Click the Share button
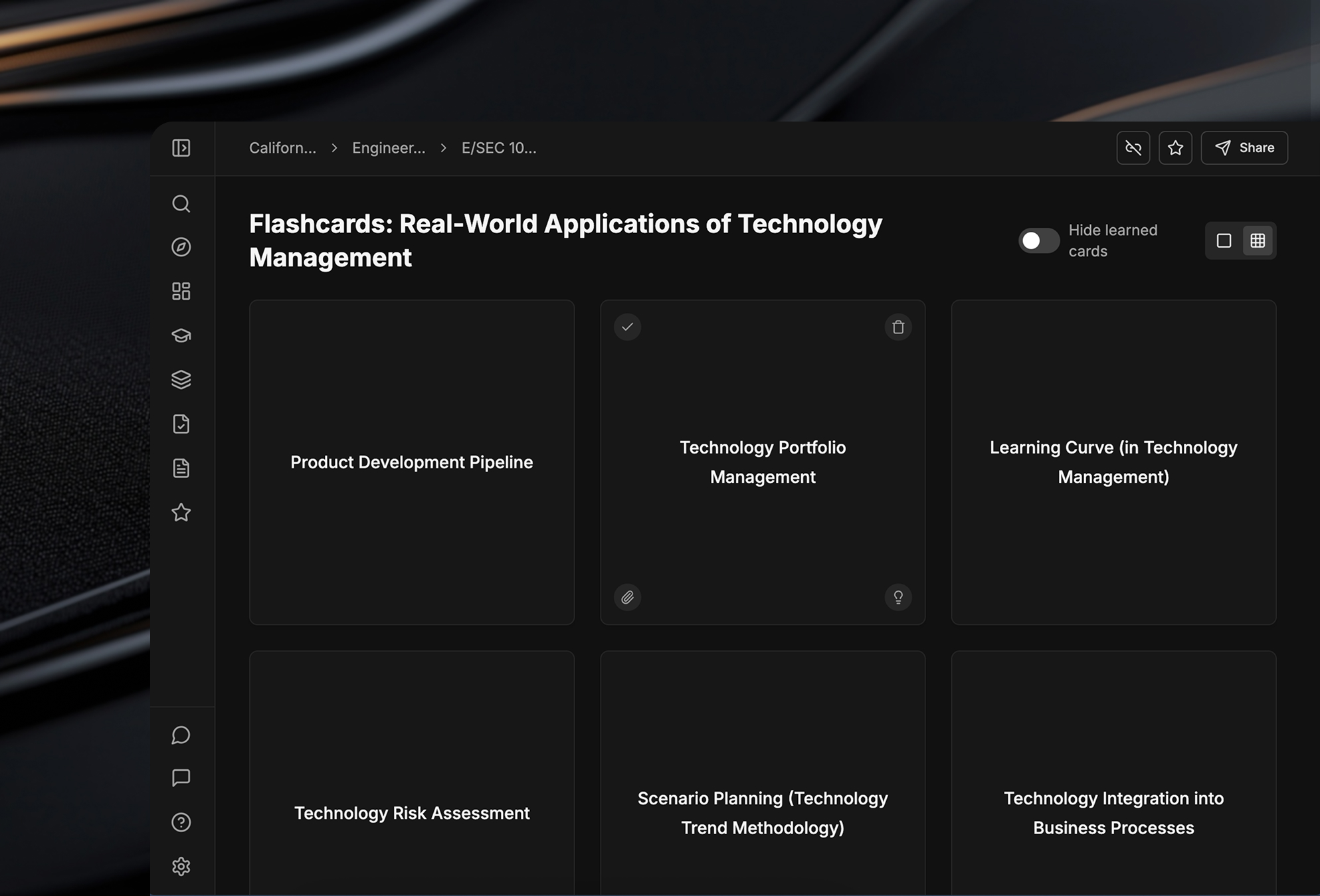The width and height of the screenshot is (1320, 896). point(1244,147)
